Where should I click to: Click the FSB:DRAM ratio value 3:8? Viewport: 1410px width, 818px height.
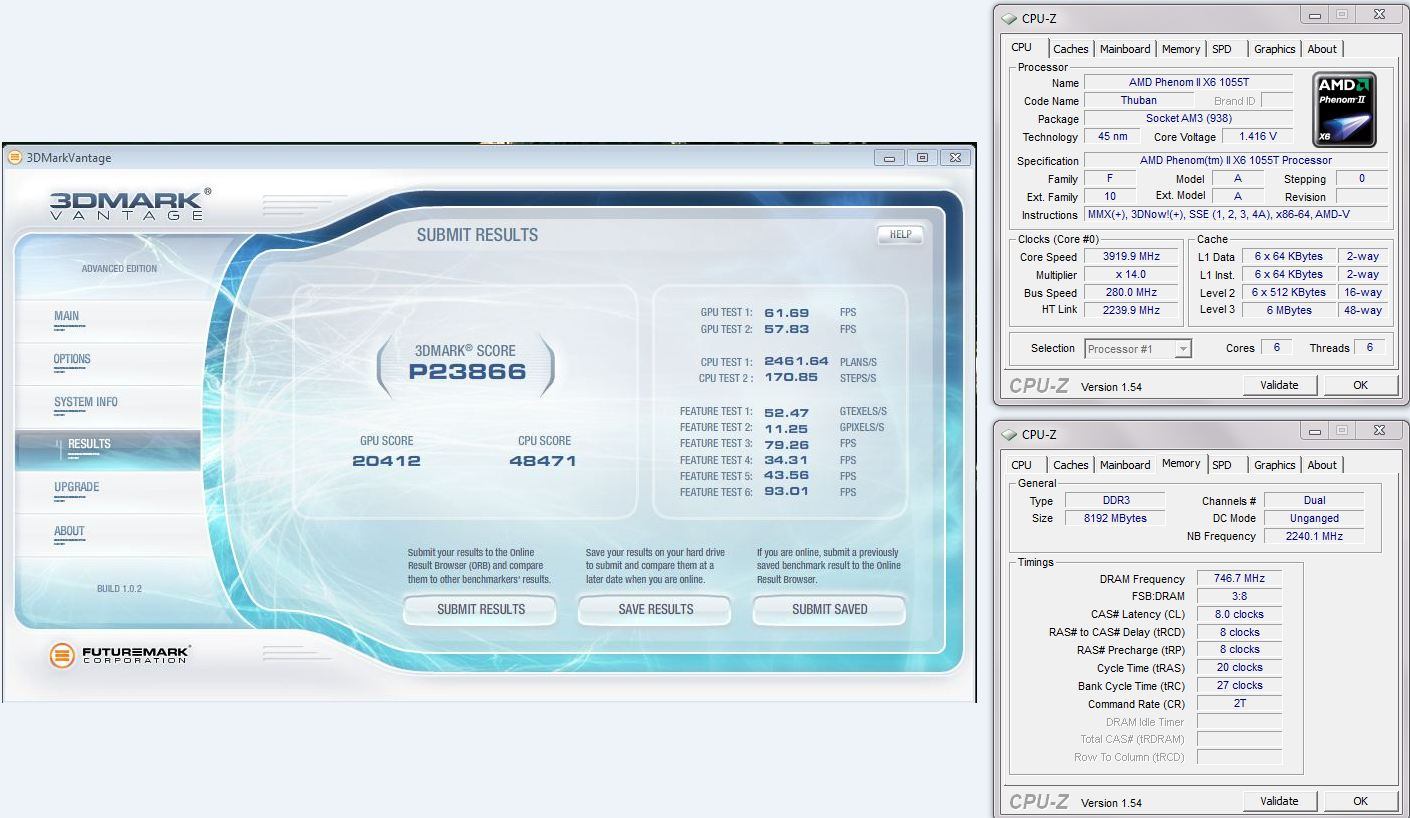(x=1239, y=597)
